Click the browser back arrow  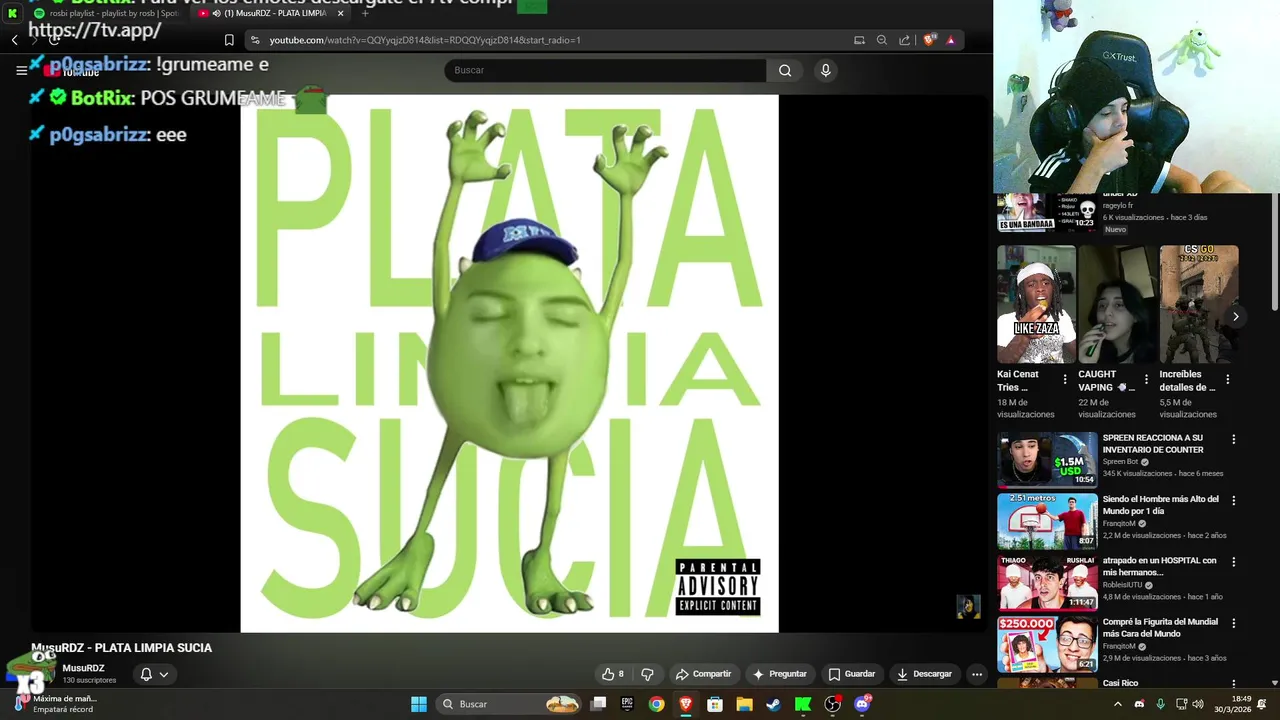point(14,40)
